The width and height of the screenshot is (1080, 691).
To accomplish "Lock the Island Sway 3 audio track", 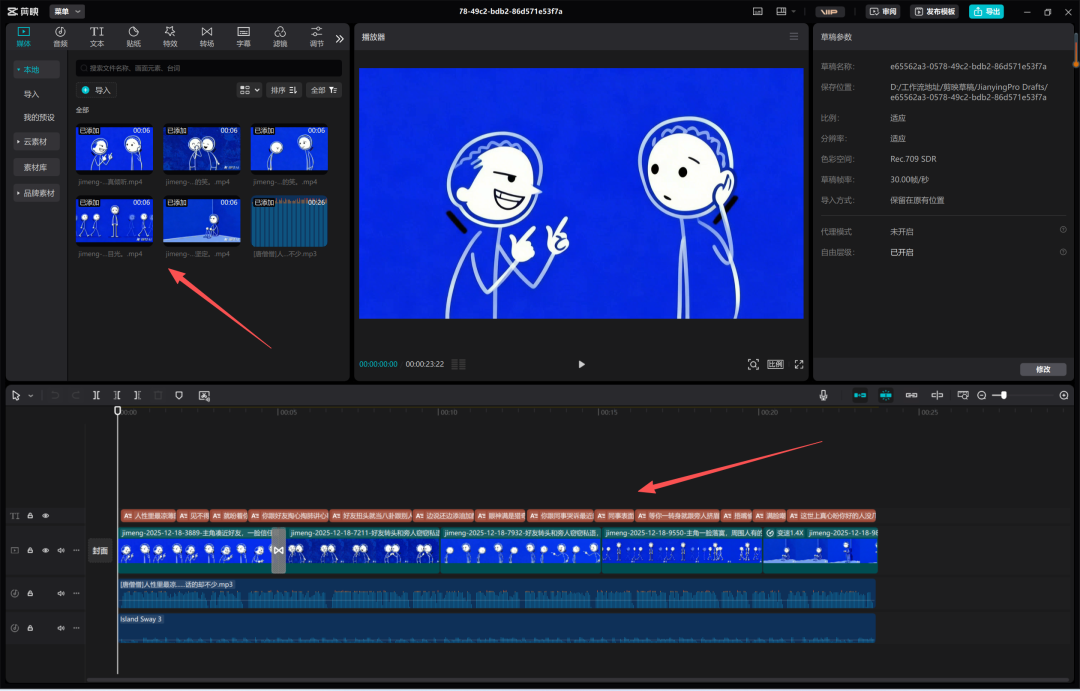I will click(x=30, y=628).
